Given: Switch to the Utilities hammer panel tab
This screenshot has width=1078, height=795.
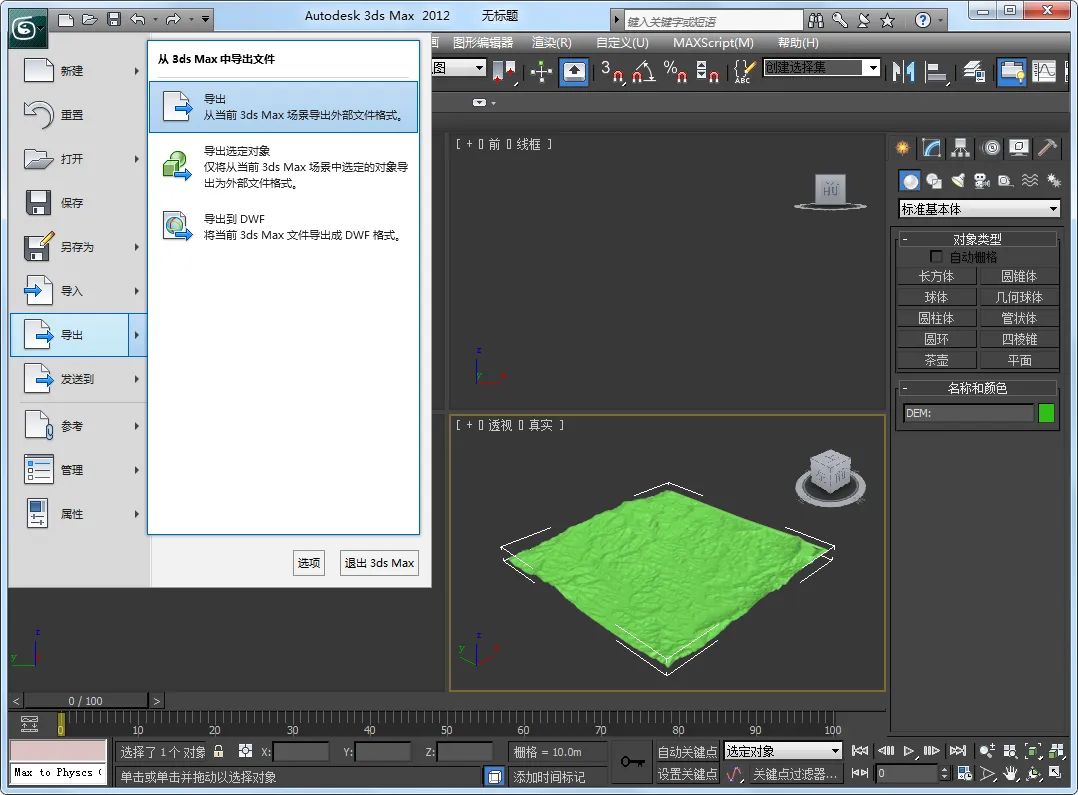Looking at the screenshot, I should (1048, 148).
